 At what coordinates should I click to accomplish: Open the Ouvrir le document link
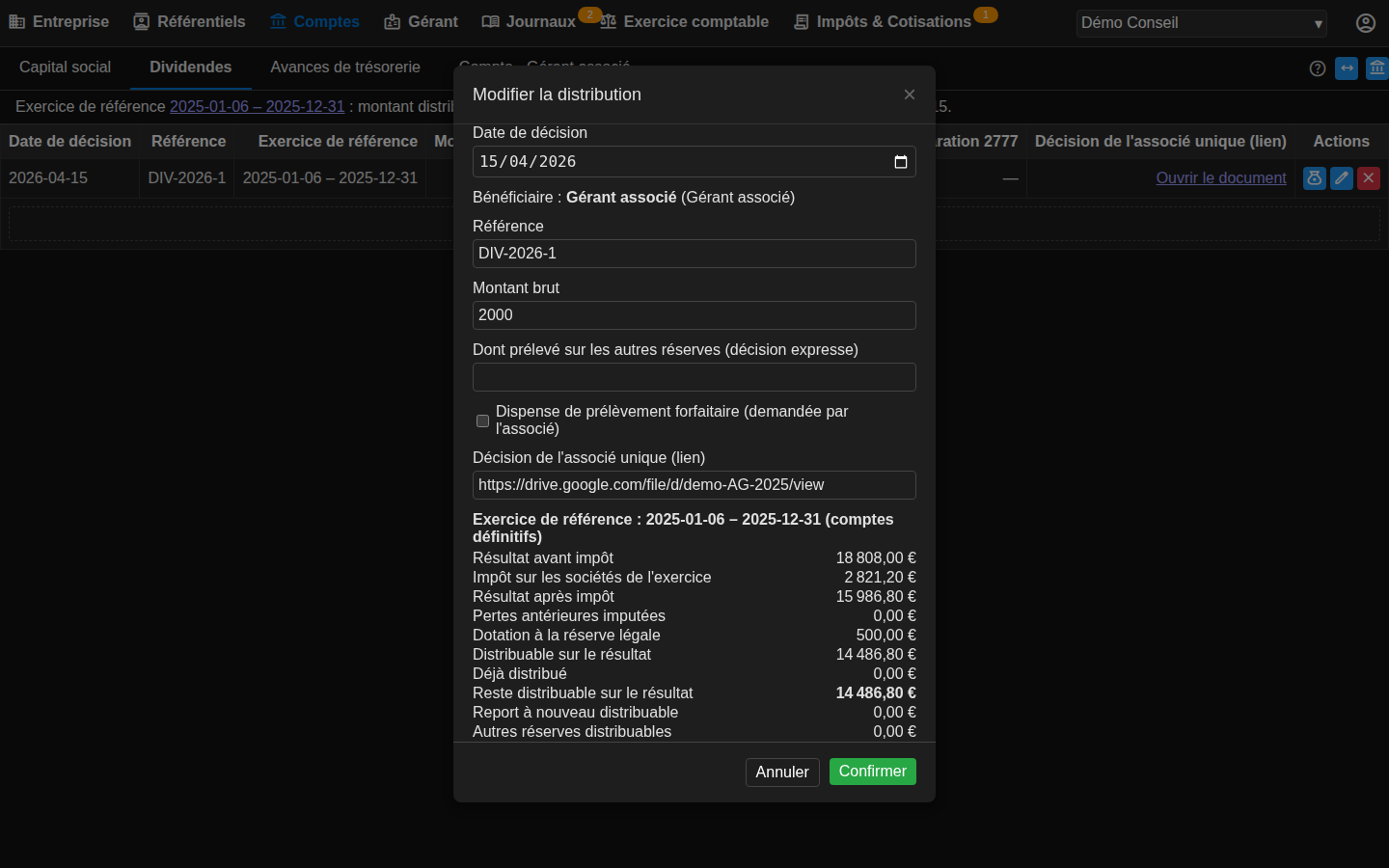[1221, 178]
